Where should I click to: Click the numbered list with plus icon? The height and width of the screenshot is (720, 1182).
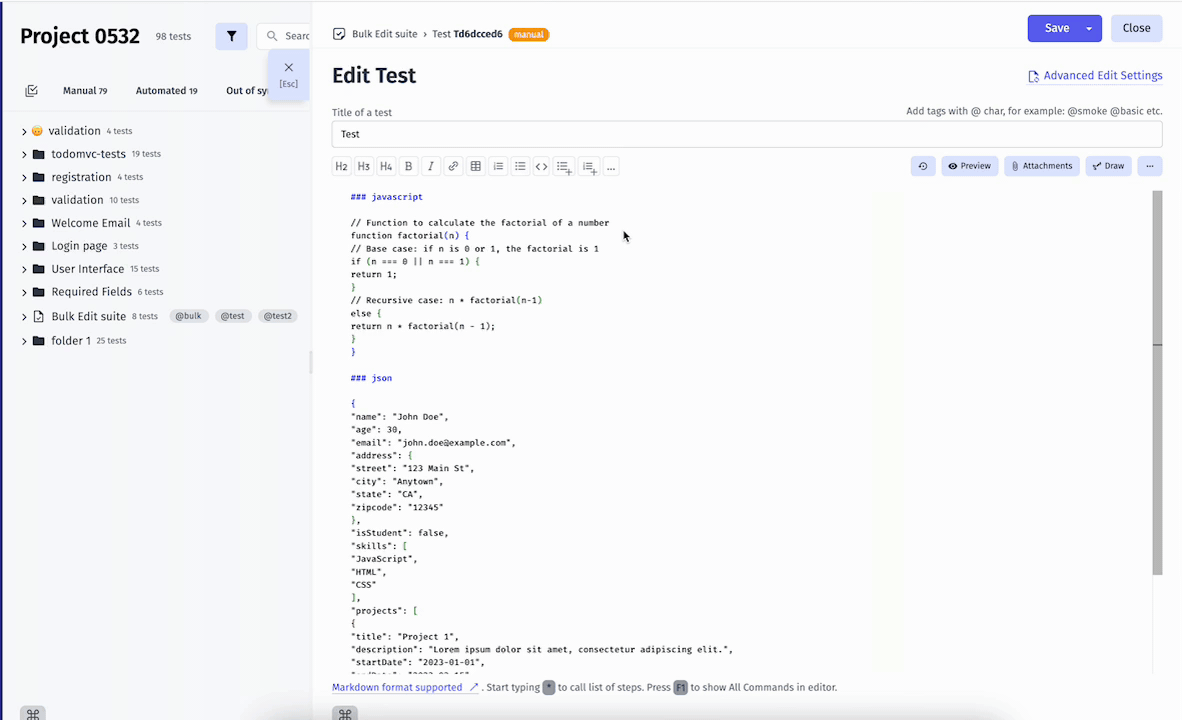click(589, 167)
